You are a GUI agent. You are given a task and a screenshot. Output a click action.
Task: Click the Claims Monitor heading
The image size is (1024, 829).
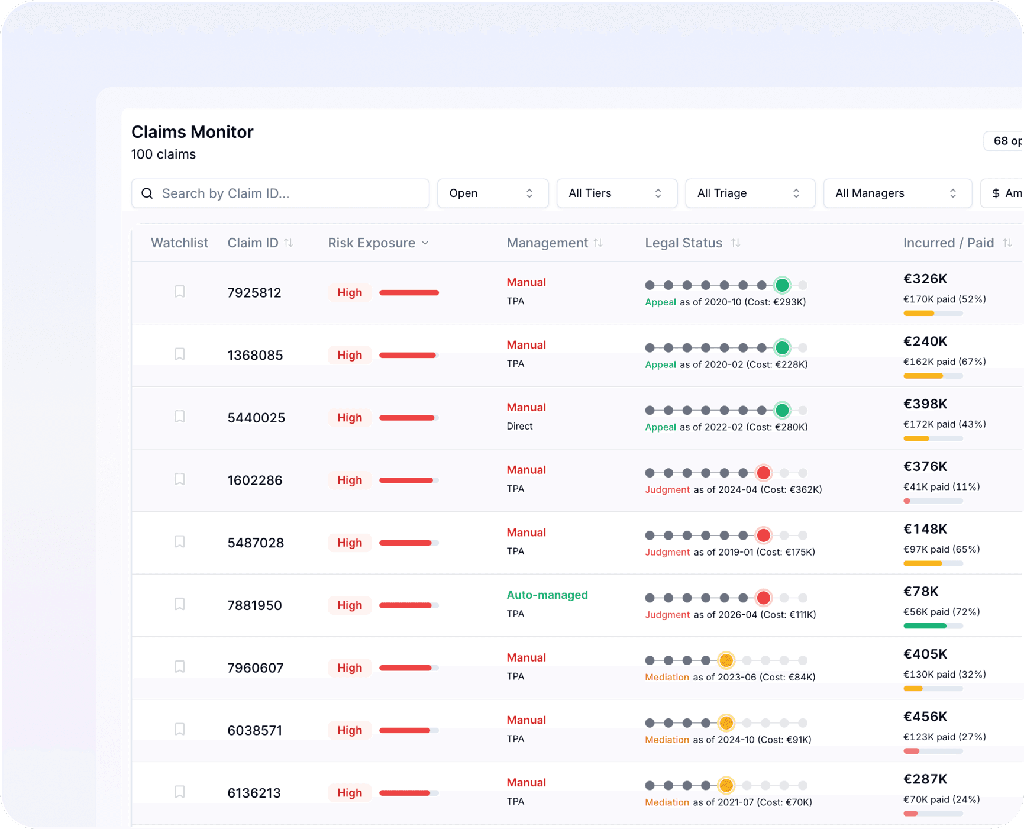[193, 132]
